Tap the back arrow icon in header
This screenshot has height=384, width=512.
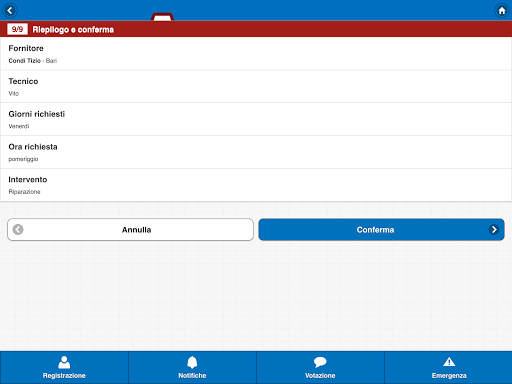tap(10, 11)
